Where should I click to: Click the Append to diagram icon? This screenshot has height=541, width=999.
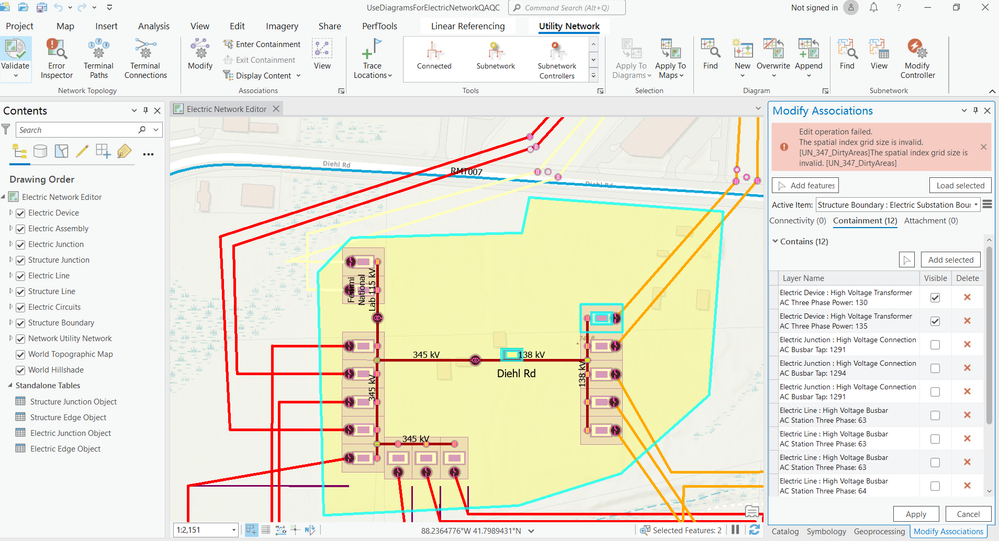click(x=809, y=48)
